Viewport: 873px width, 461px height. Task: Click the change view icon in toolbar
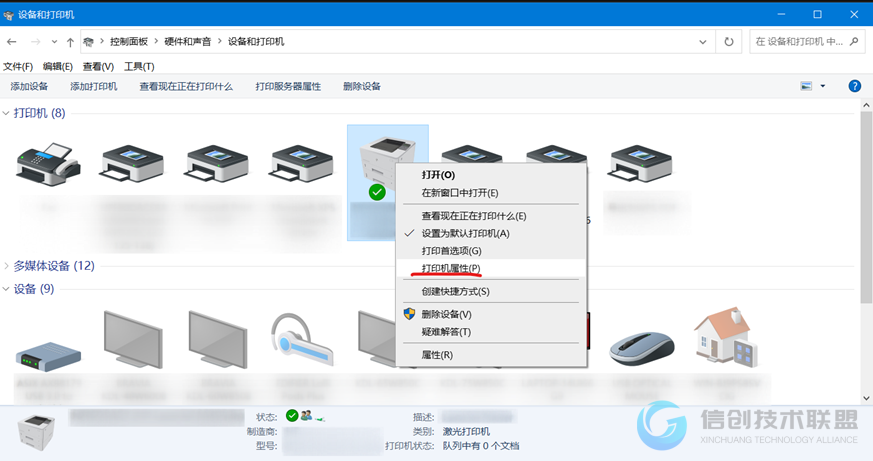pos(806,86)
